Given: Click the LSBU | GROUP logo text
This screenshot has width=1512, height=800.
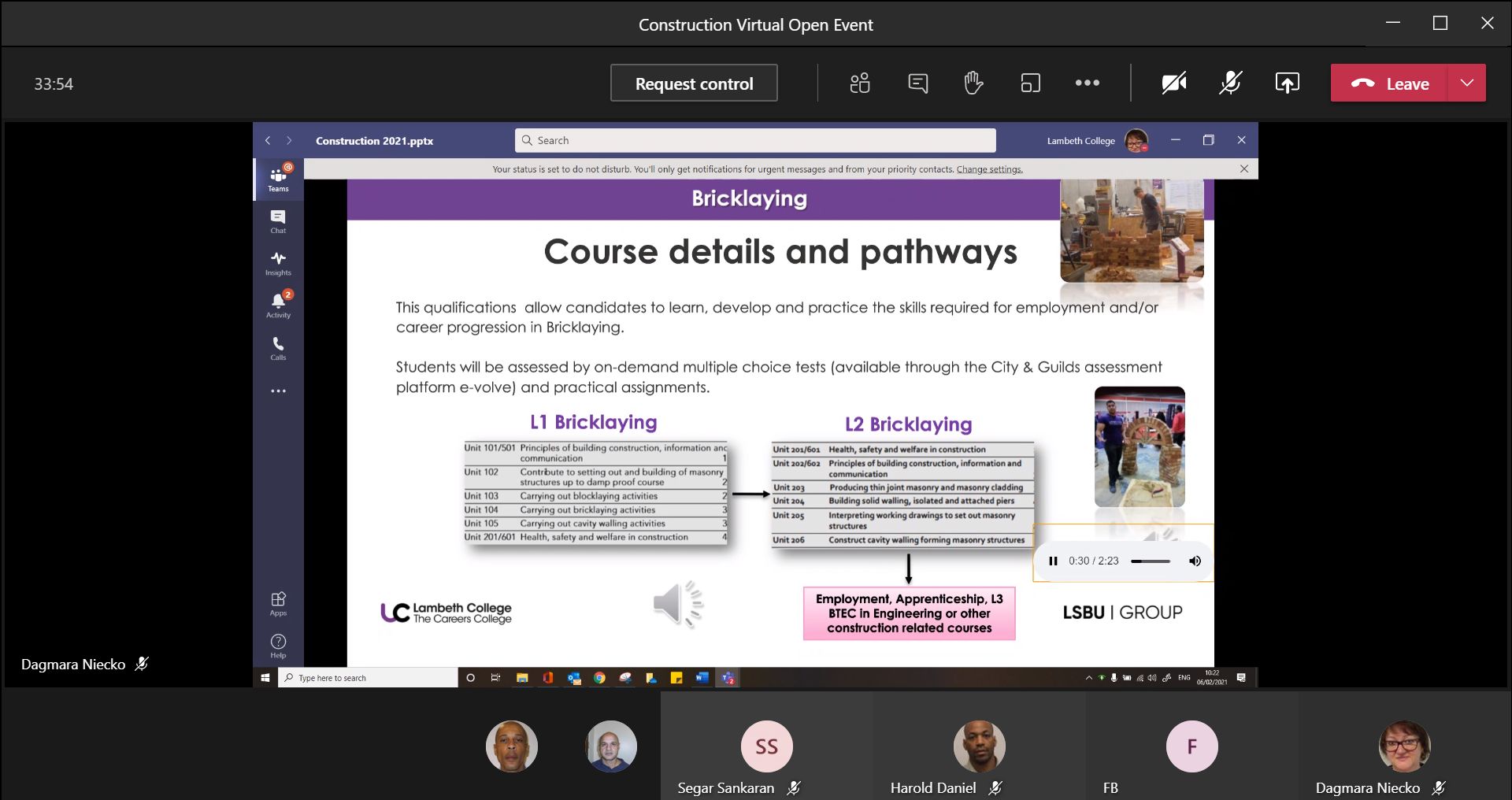Looking at the screenshot, I should tap(1122, 612).
